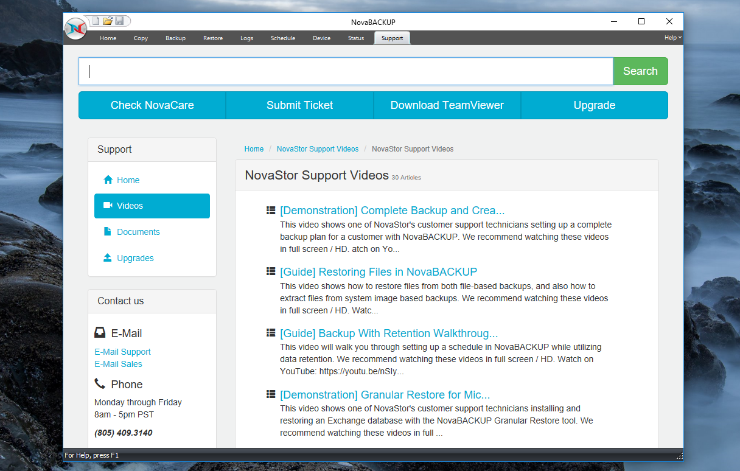
Task: Click the Check NovaCare button
Action: (x=152, y=105)
